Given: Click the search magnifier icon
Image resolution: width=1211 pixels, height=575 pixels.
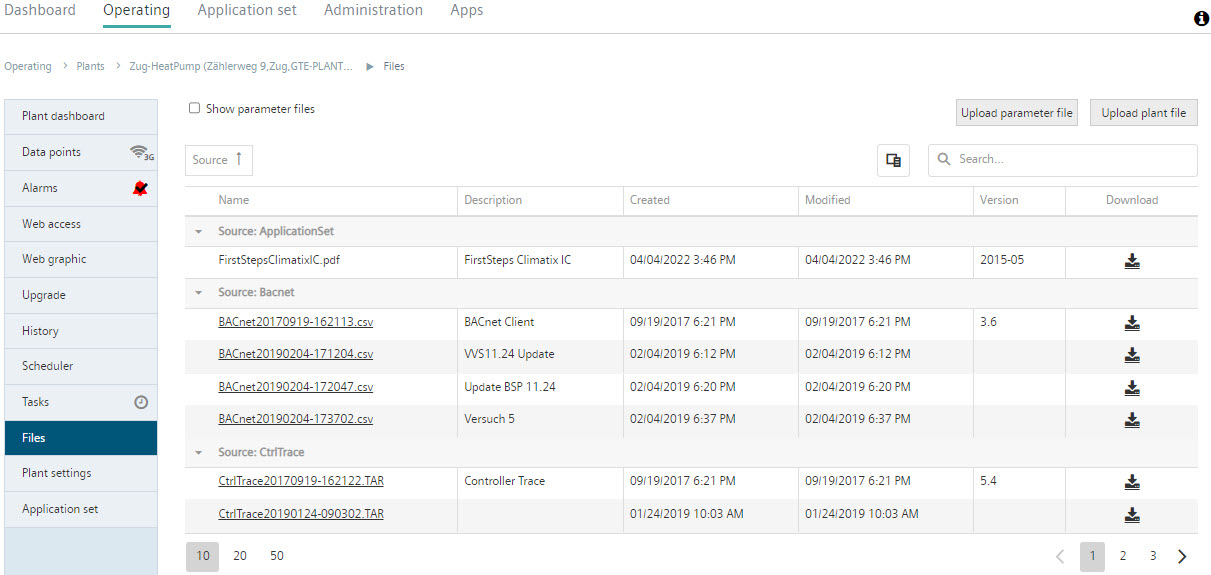Looking at the screenshot, I should pos(944,159).
